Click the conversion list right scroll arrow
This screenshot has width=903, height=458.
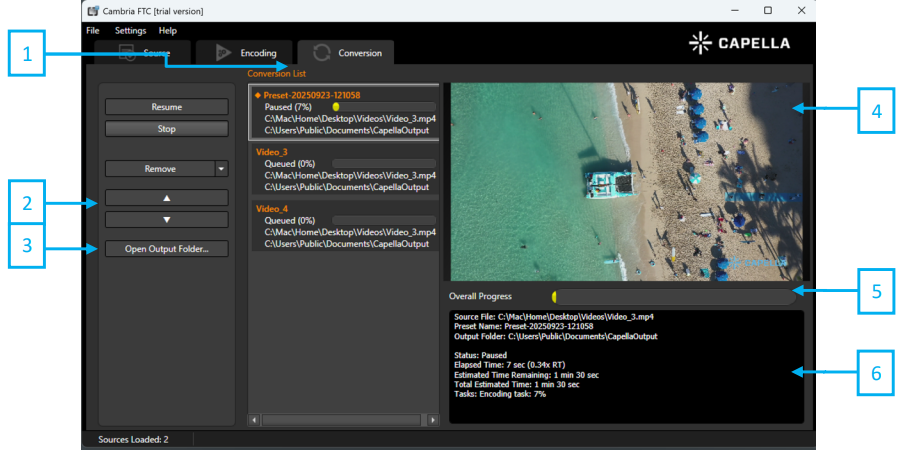(433, 420)
